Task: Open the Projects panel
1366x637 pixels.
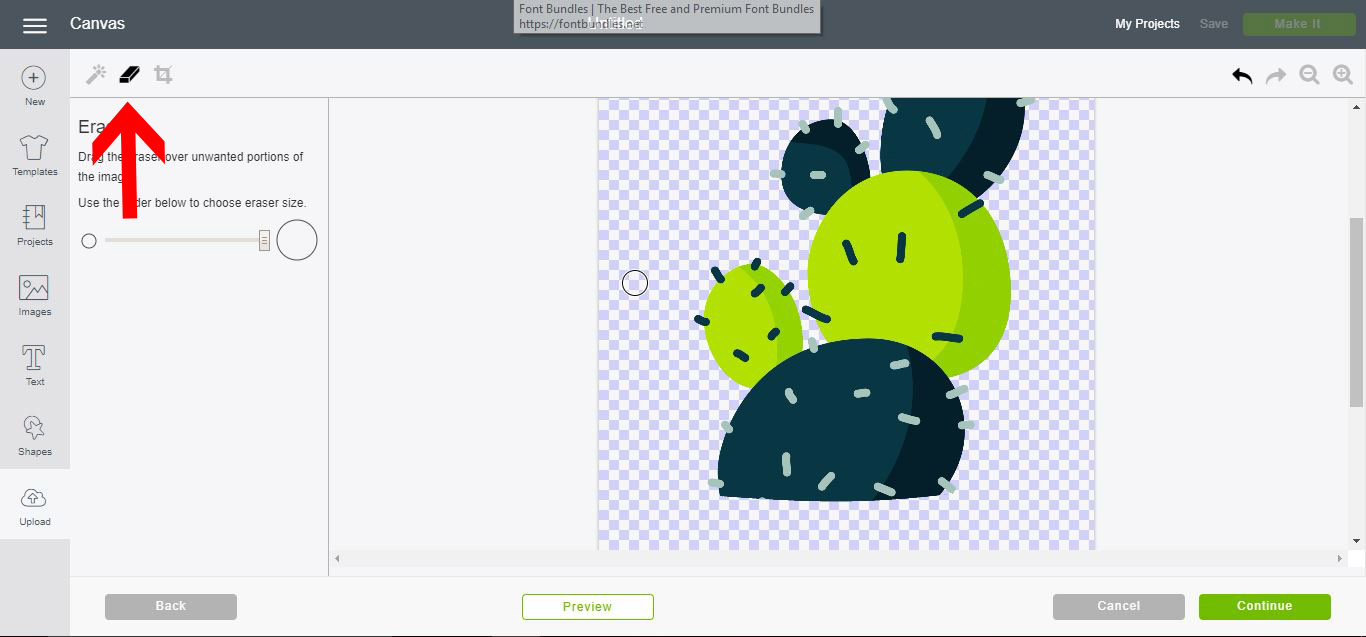Action: pyautogui.click(x=35, y=226)
